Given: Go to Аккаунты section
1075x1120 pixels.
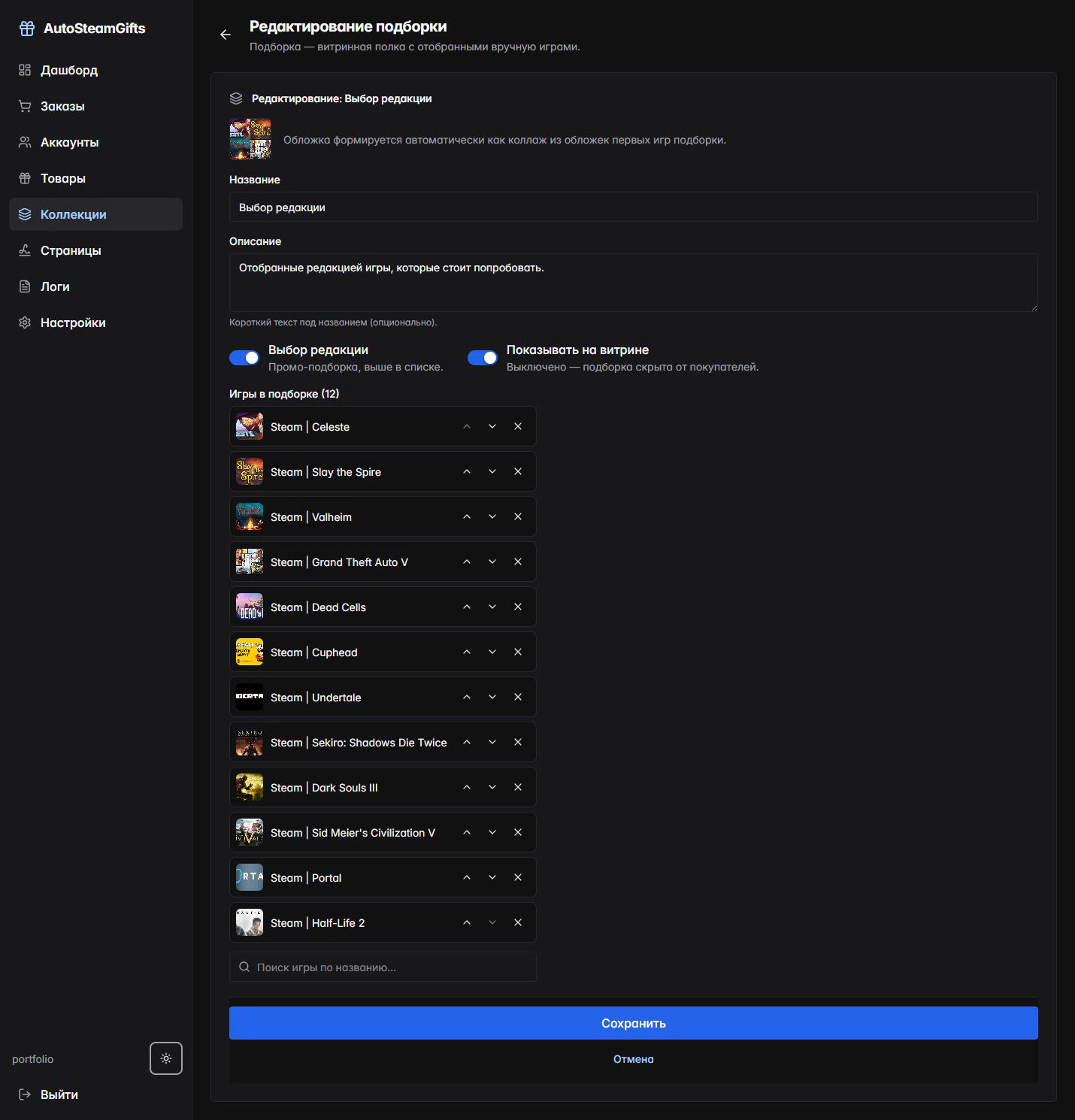Looking at the screenshot, I should (x=95, y=142).
